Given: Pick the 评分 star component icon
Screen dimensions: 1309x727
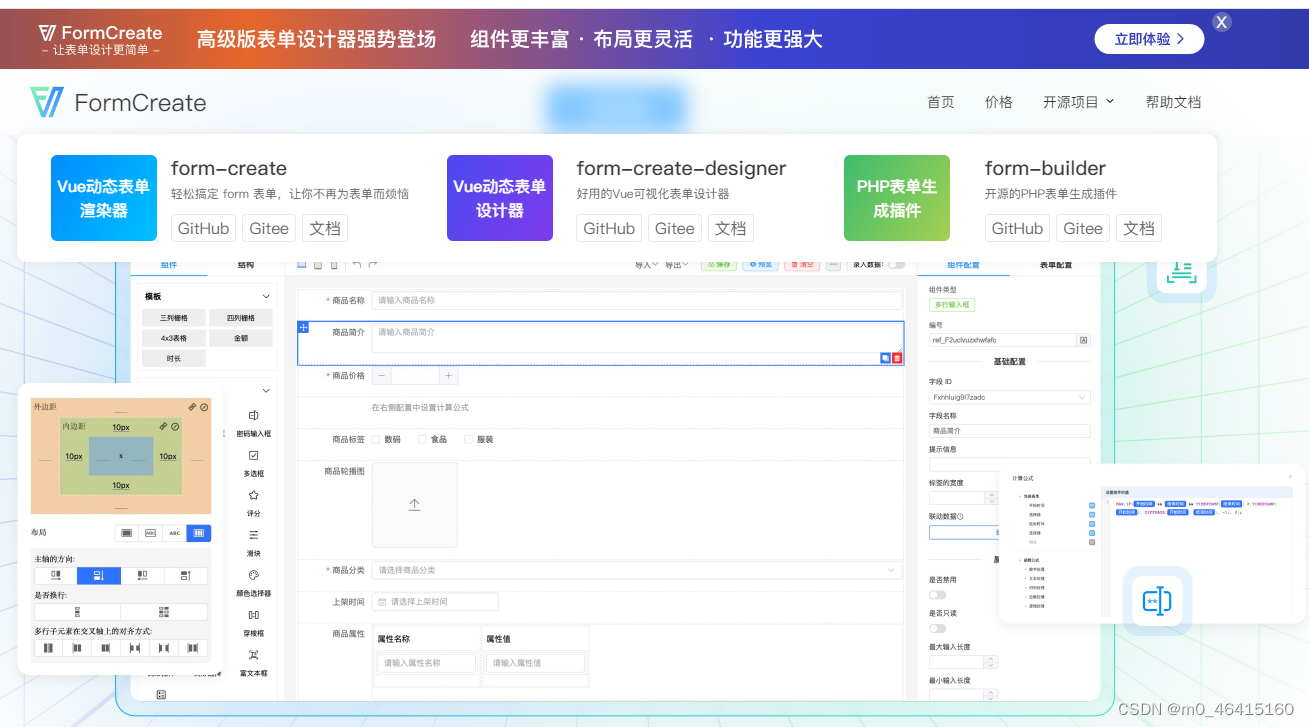Looking at the screenshot, I should 253,495.
